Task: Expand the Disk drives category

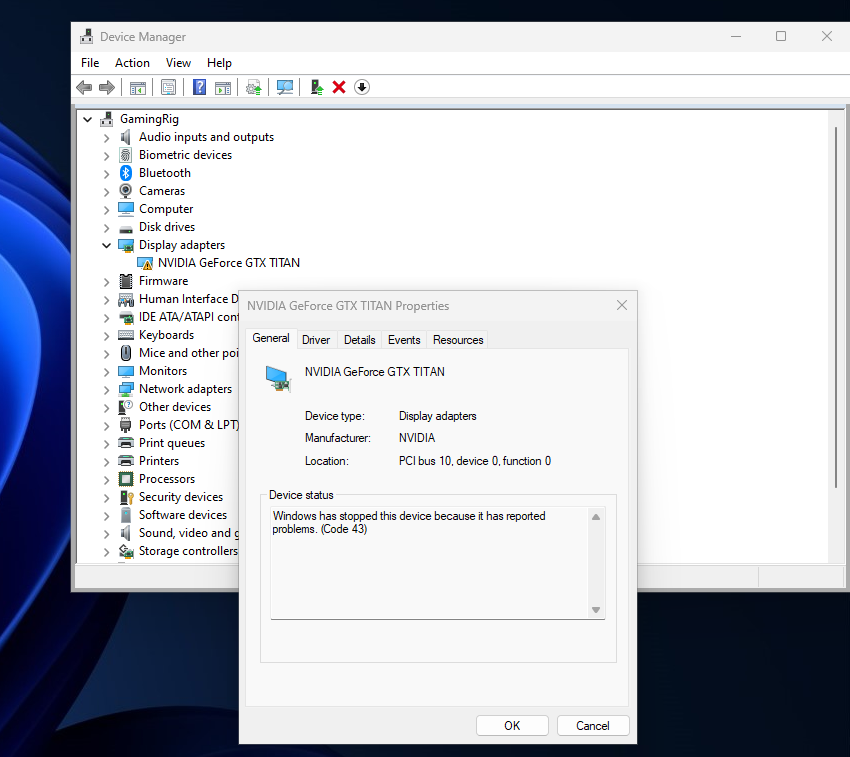Action: point(106,228)
